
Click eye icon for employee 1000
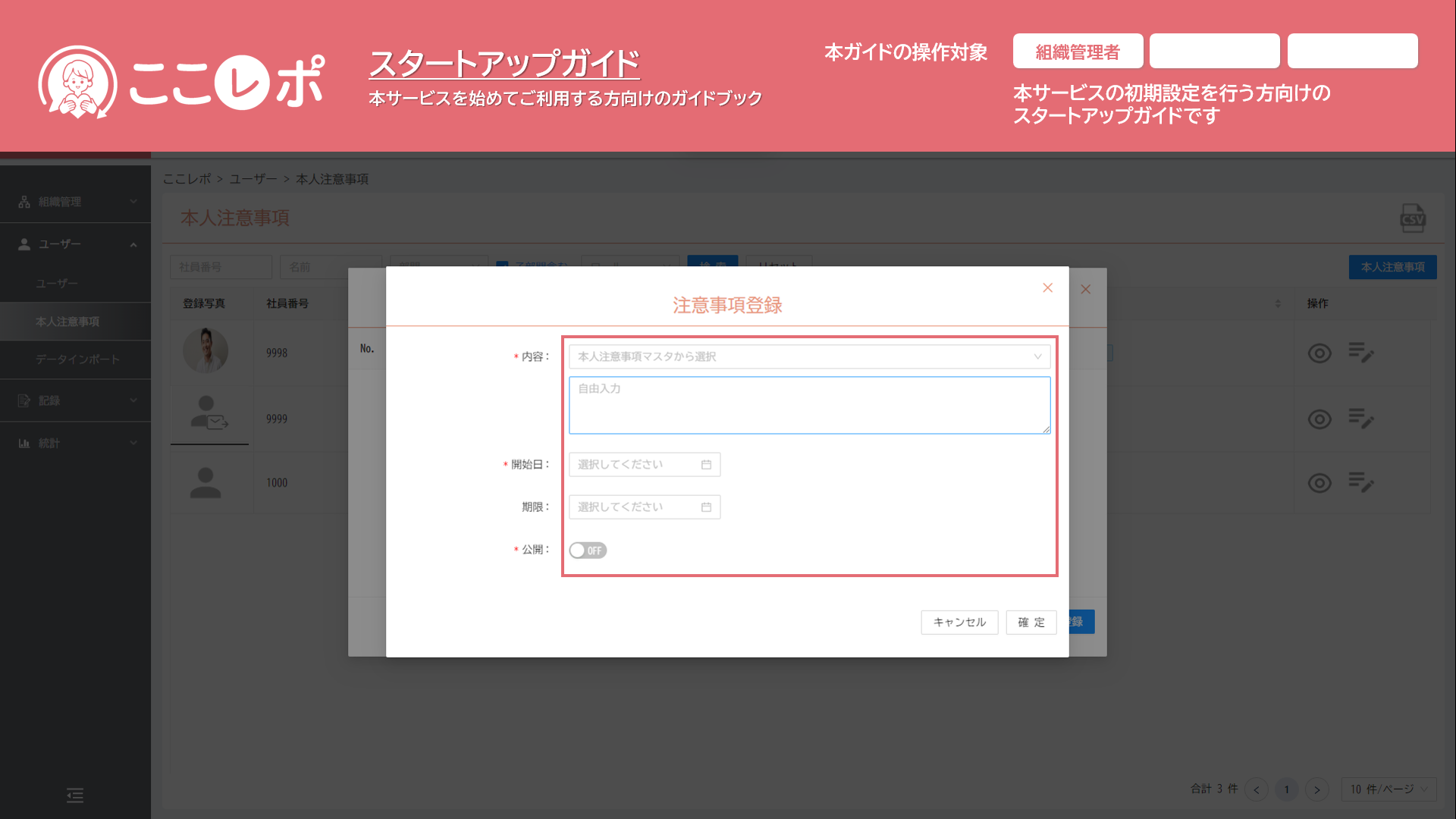pos(1319,483)
